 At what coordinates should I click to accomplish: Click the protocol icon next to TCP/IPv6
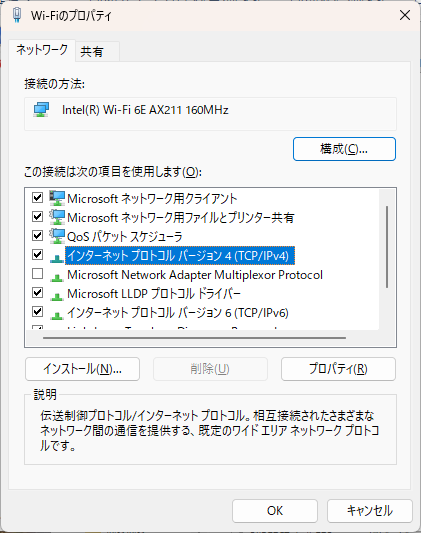click(57, 315)
